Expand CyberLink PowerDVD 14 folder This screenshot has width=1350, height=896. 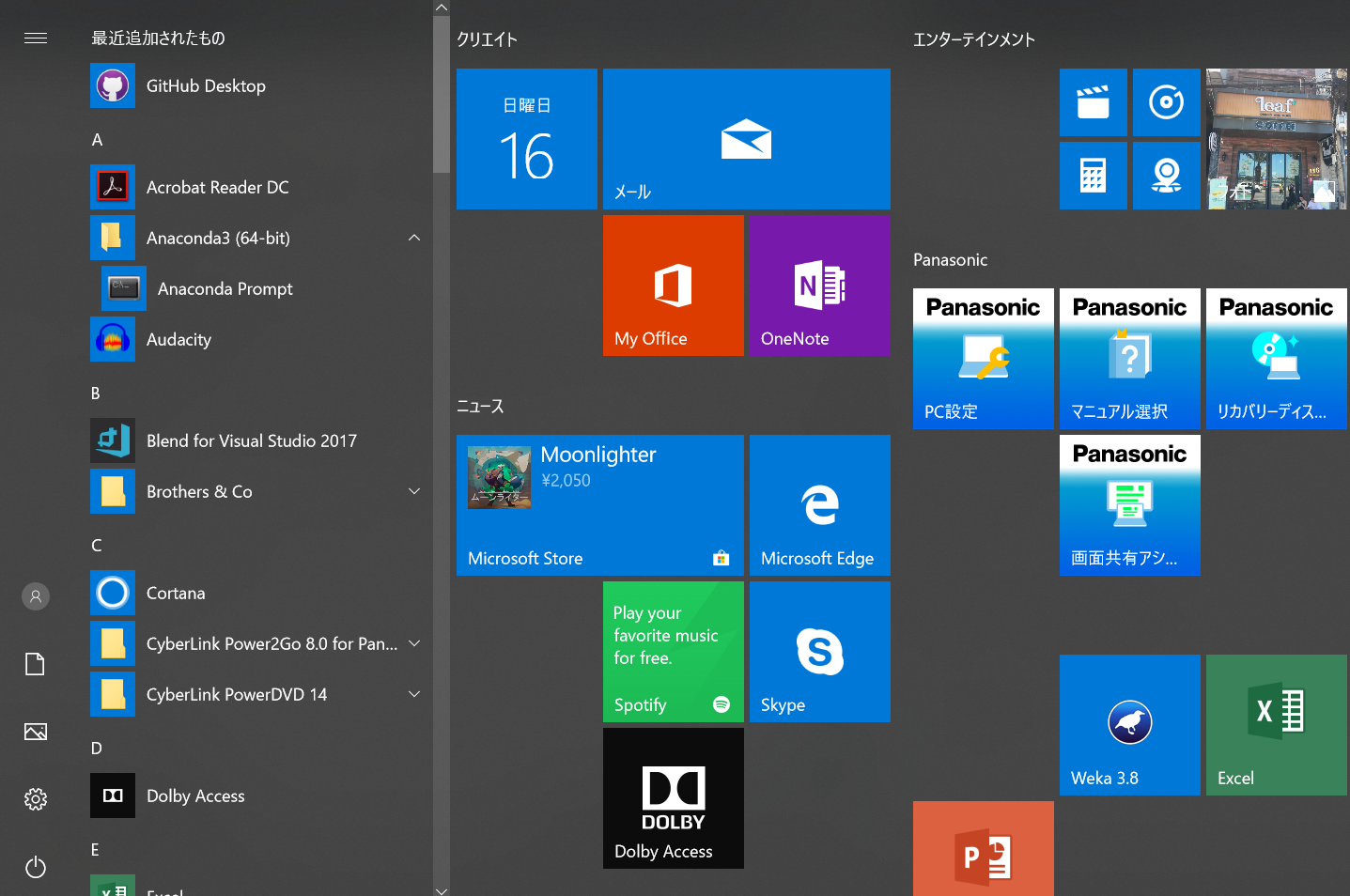[x=414, y=694]
